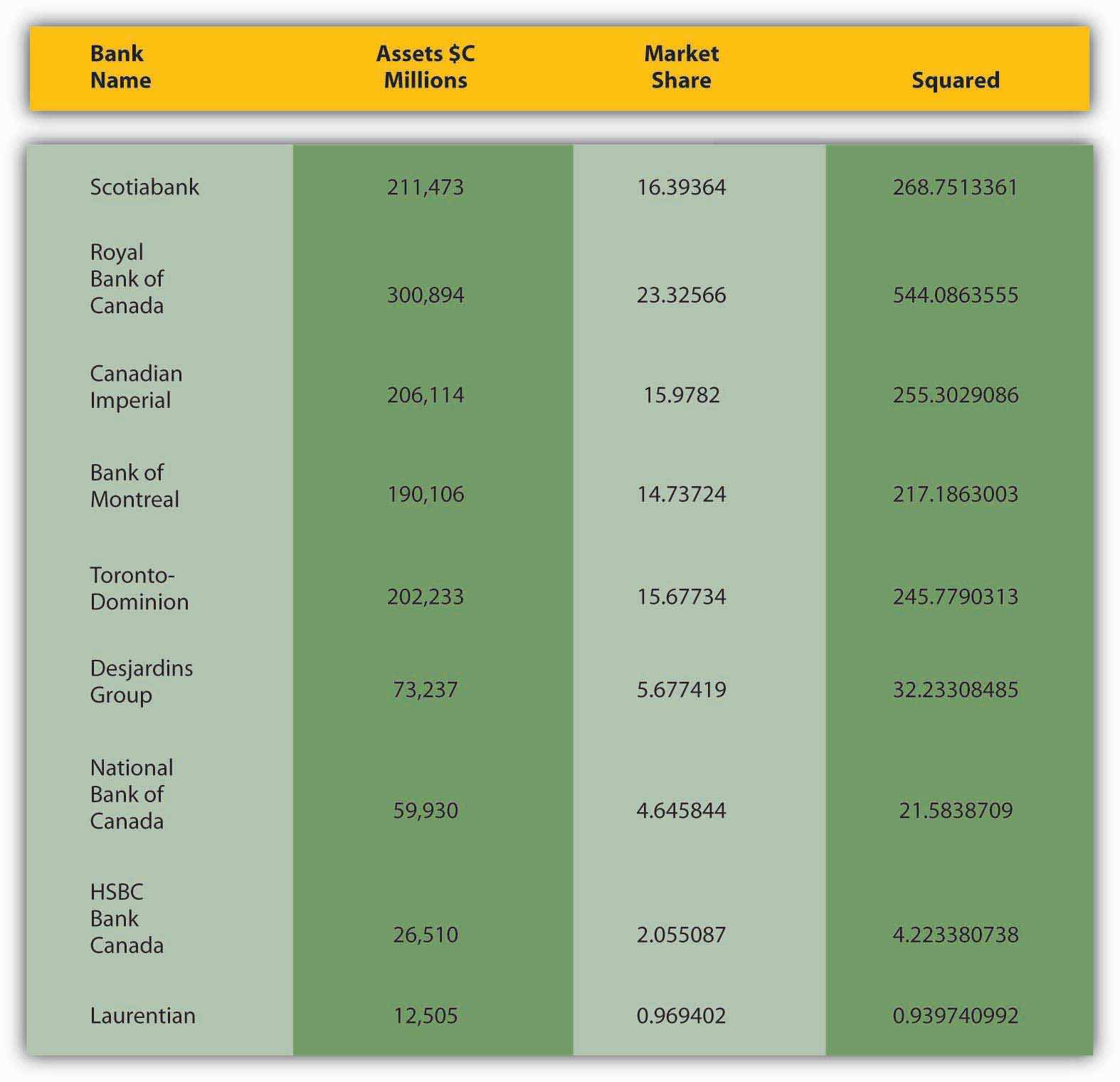Click the Squared column header

pyautogui.click(x=955, y=80)
